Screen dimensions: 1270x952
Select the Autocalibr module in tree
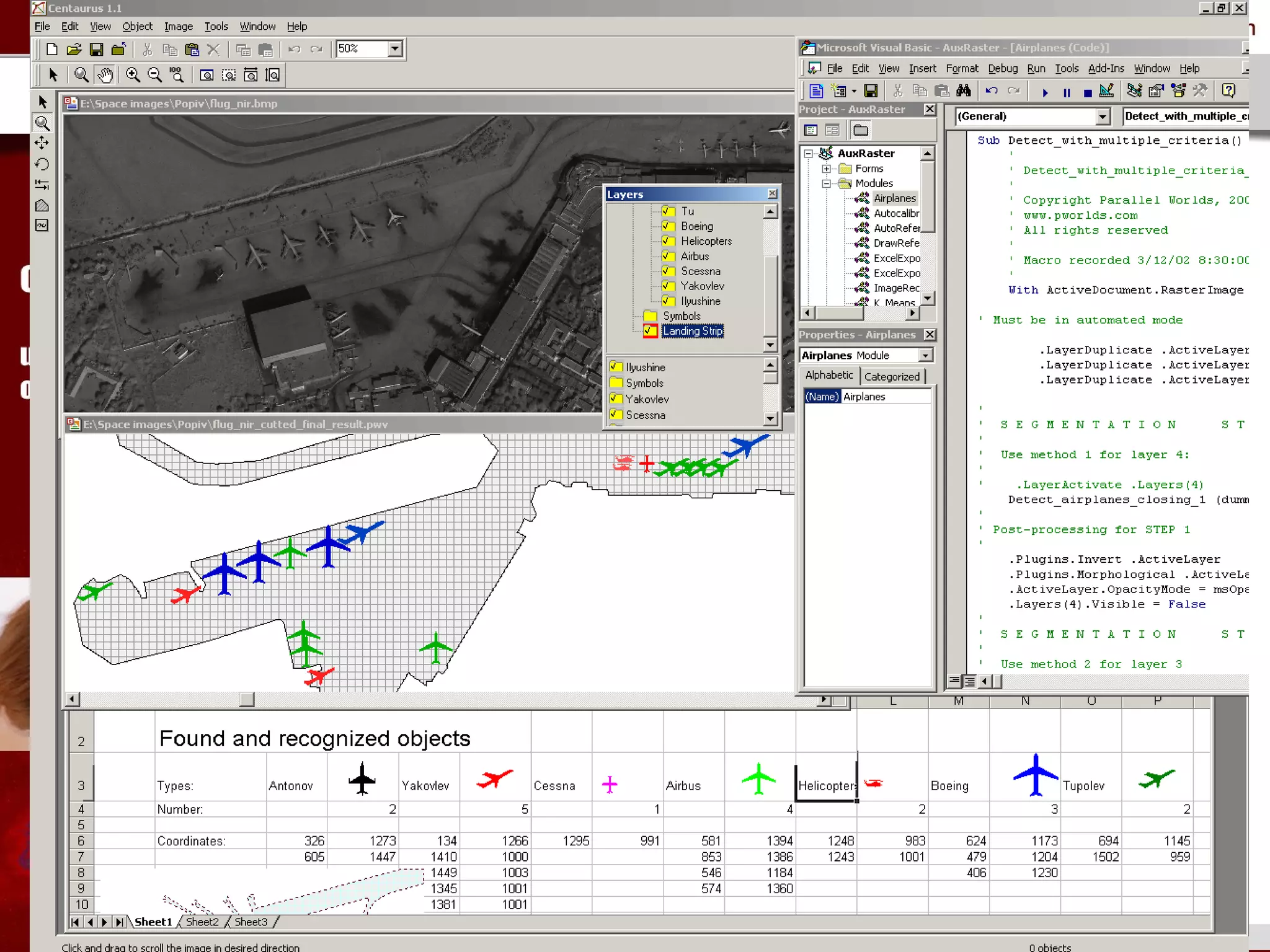coord(895,213)
